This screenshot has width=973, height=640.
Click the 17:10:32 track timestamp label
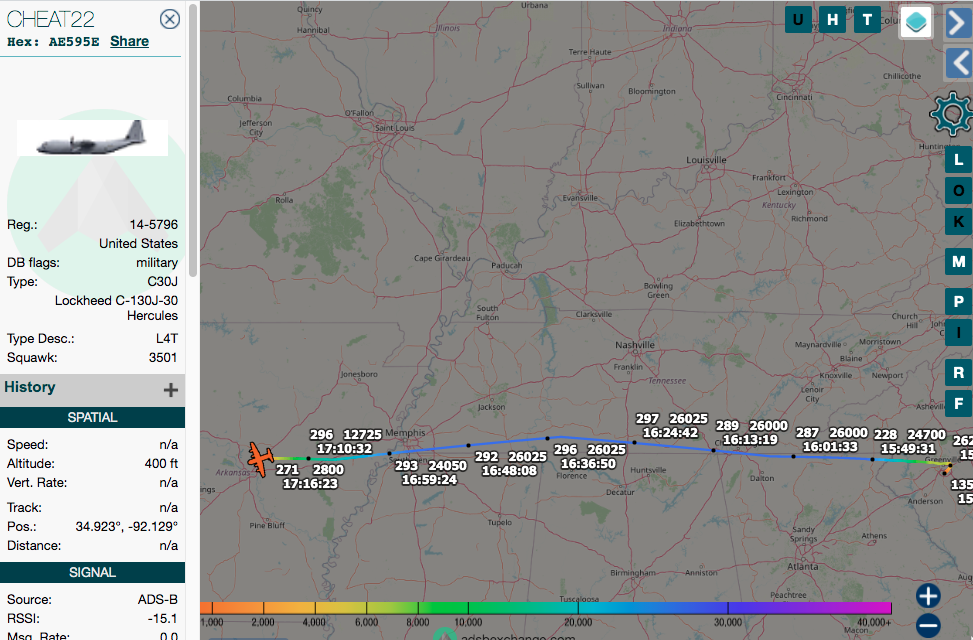[344, 449]
